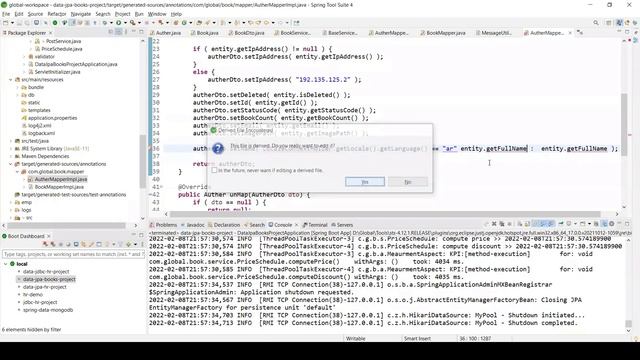Expand the JRE System Library node
Image resolution: width=640 pixels, height=360 pixels.
coord(11,149)
